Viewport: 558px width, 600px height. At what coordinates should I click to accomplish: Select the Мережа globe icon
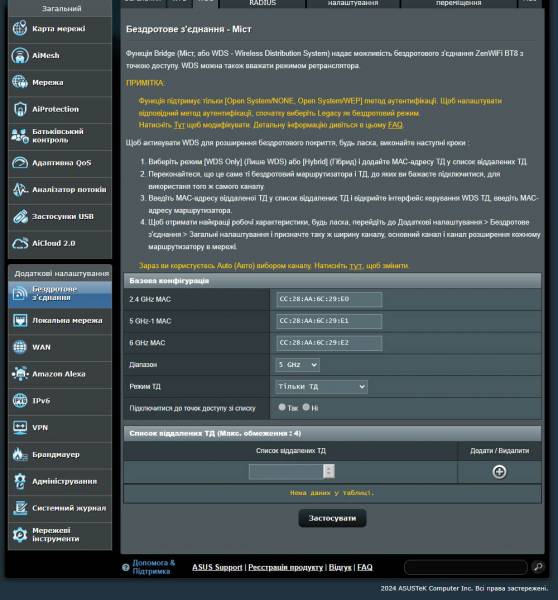coord(20,82)
